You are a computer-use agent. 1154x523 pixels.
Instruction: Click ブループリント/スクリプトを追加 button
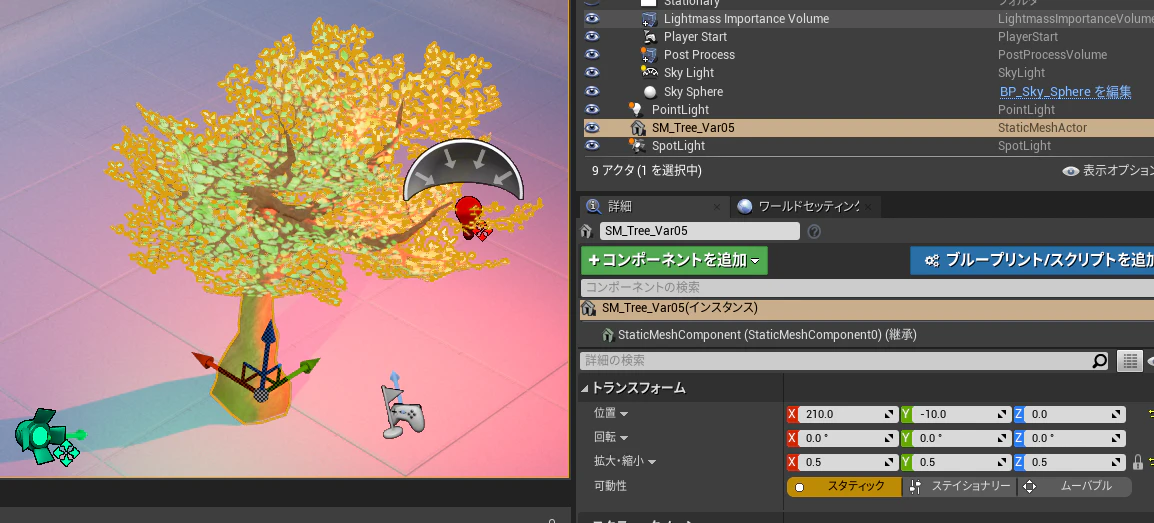[1032, 260]
